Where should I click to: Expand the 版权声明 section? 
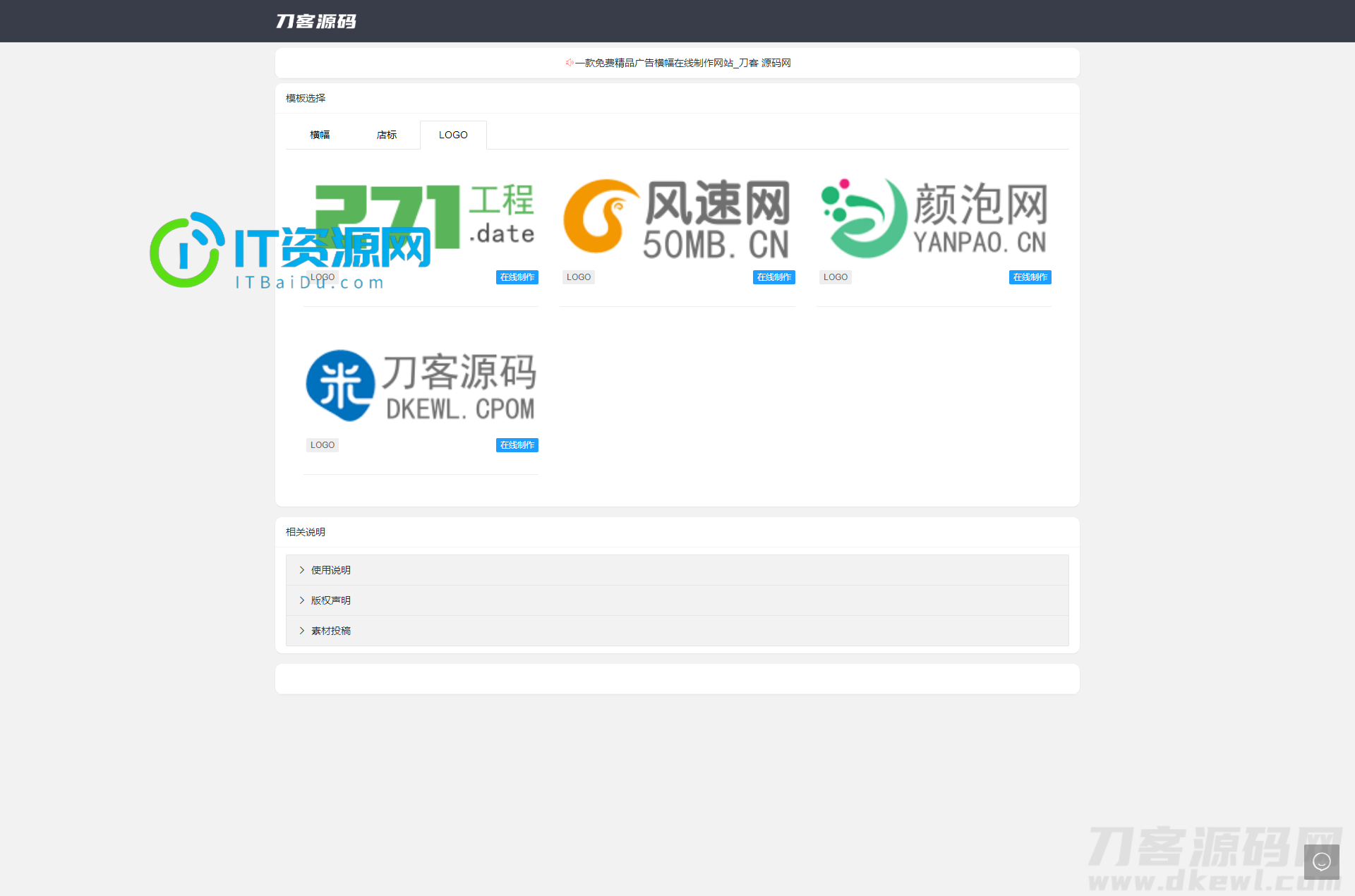pyautogui.click(x=677, y=600)
